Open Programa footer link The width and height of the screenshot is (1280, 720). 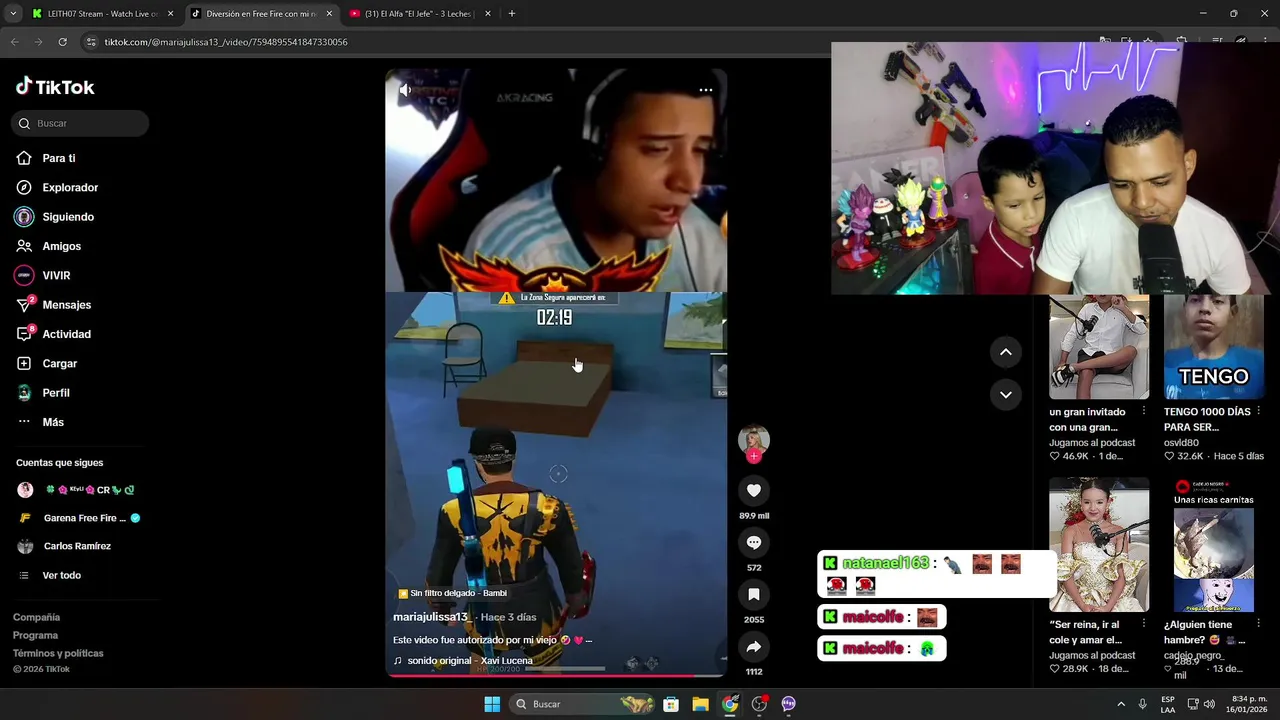click(x=35, y=635)
